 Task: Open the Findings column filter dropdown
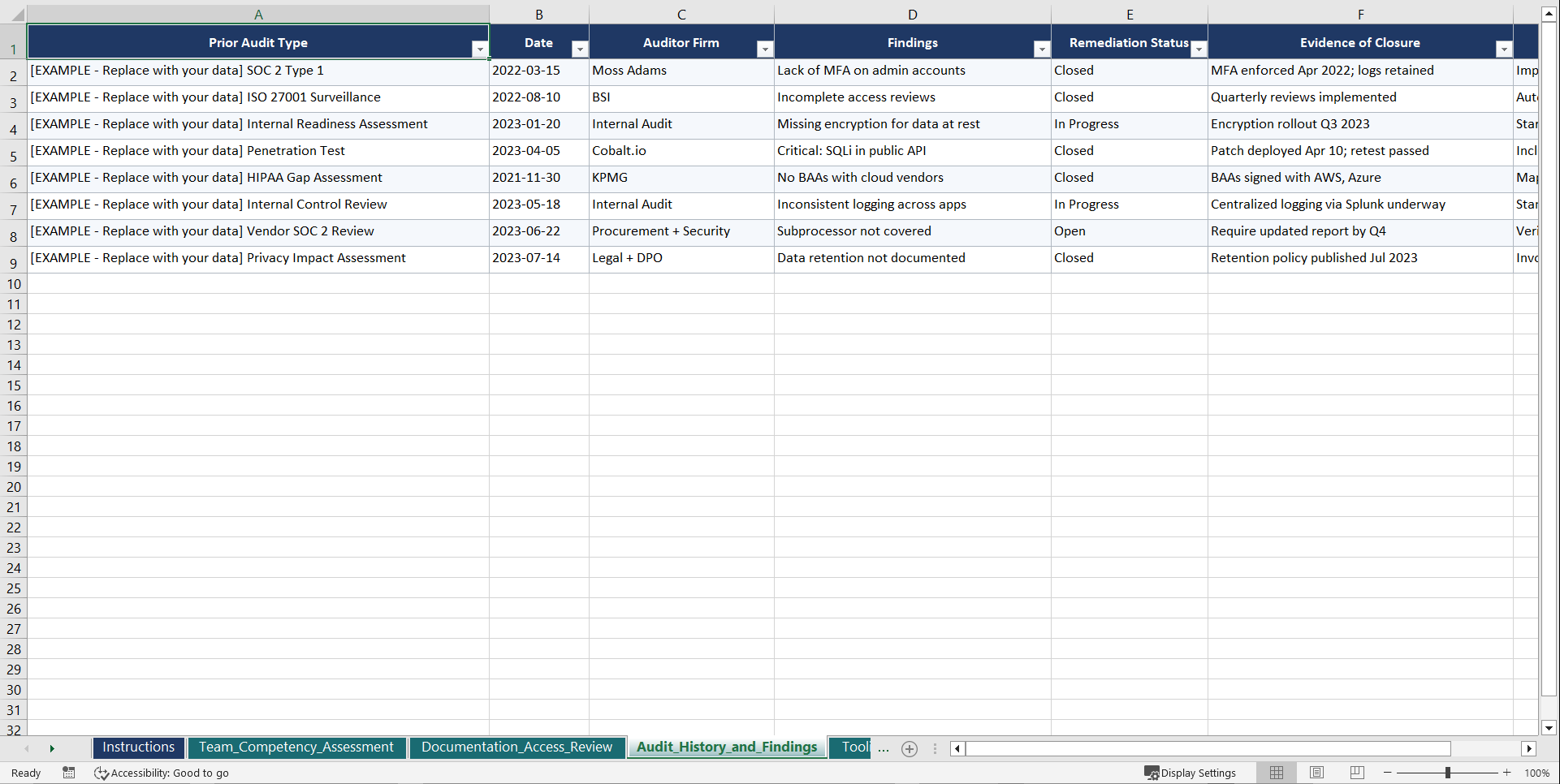1041,50
